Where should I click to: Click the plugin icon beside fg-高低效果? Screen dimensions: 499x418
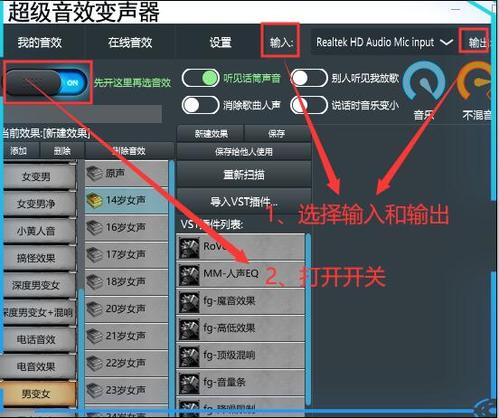click(x=189, y=329)
